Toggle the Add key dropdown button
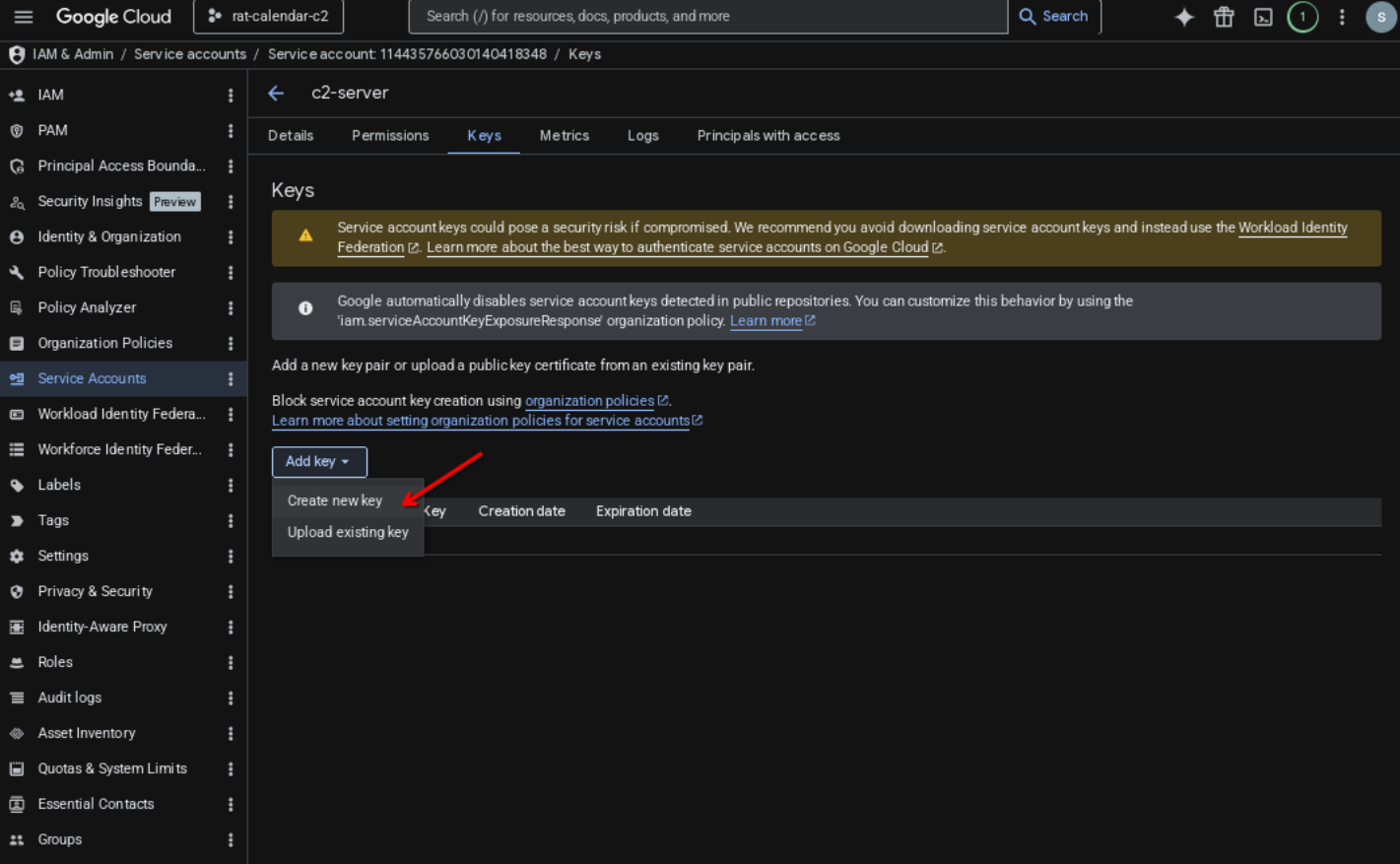The image size is (1400, 864). (x=319, y=462)
